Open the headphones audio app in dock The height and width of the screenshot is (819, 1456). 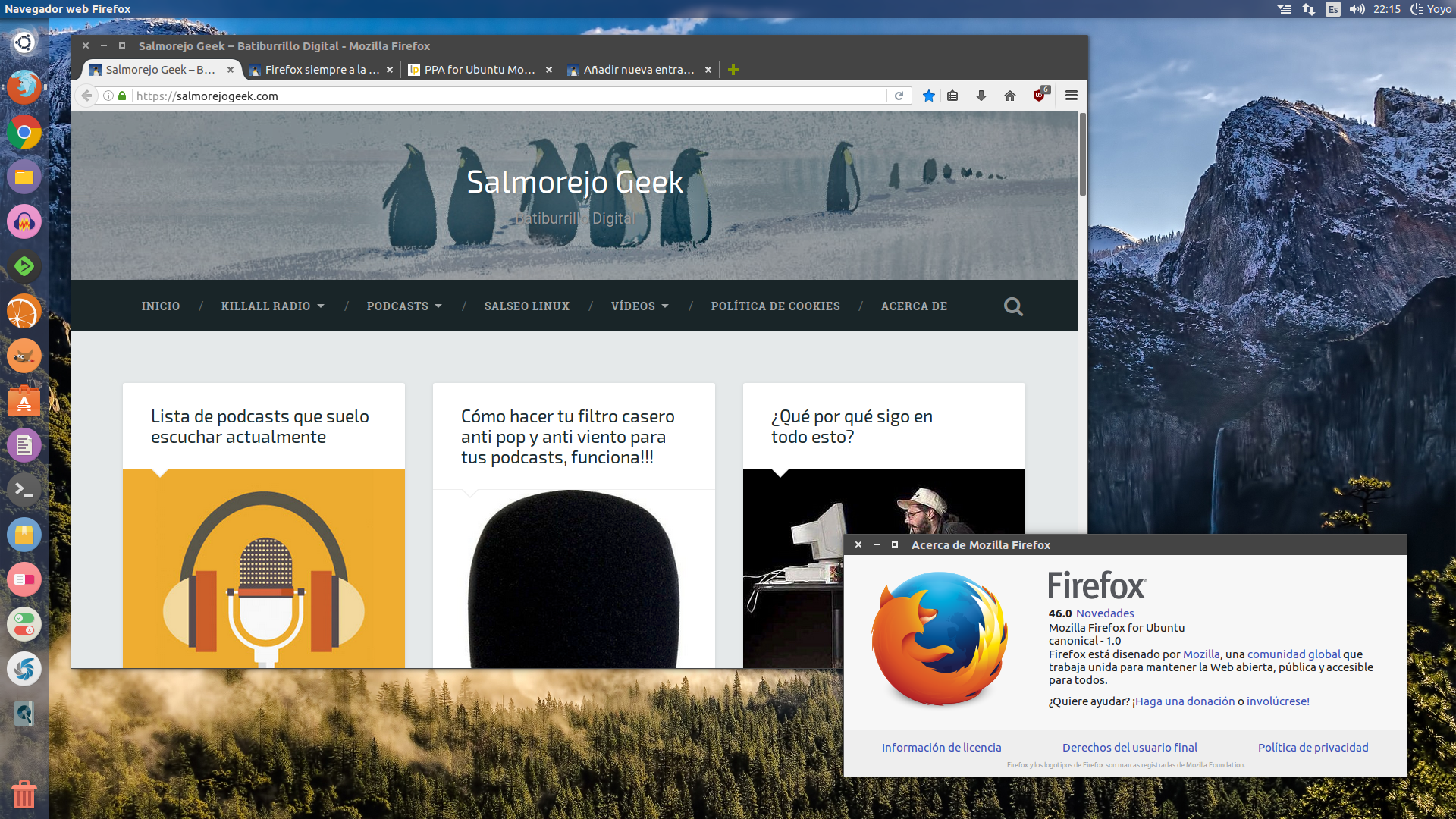[x=24, y=221]
